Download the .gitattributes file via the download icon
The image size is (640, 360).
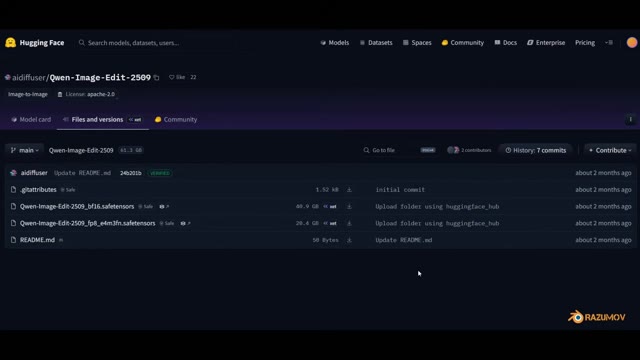349,190
